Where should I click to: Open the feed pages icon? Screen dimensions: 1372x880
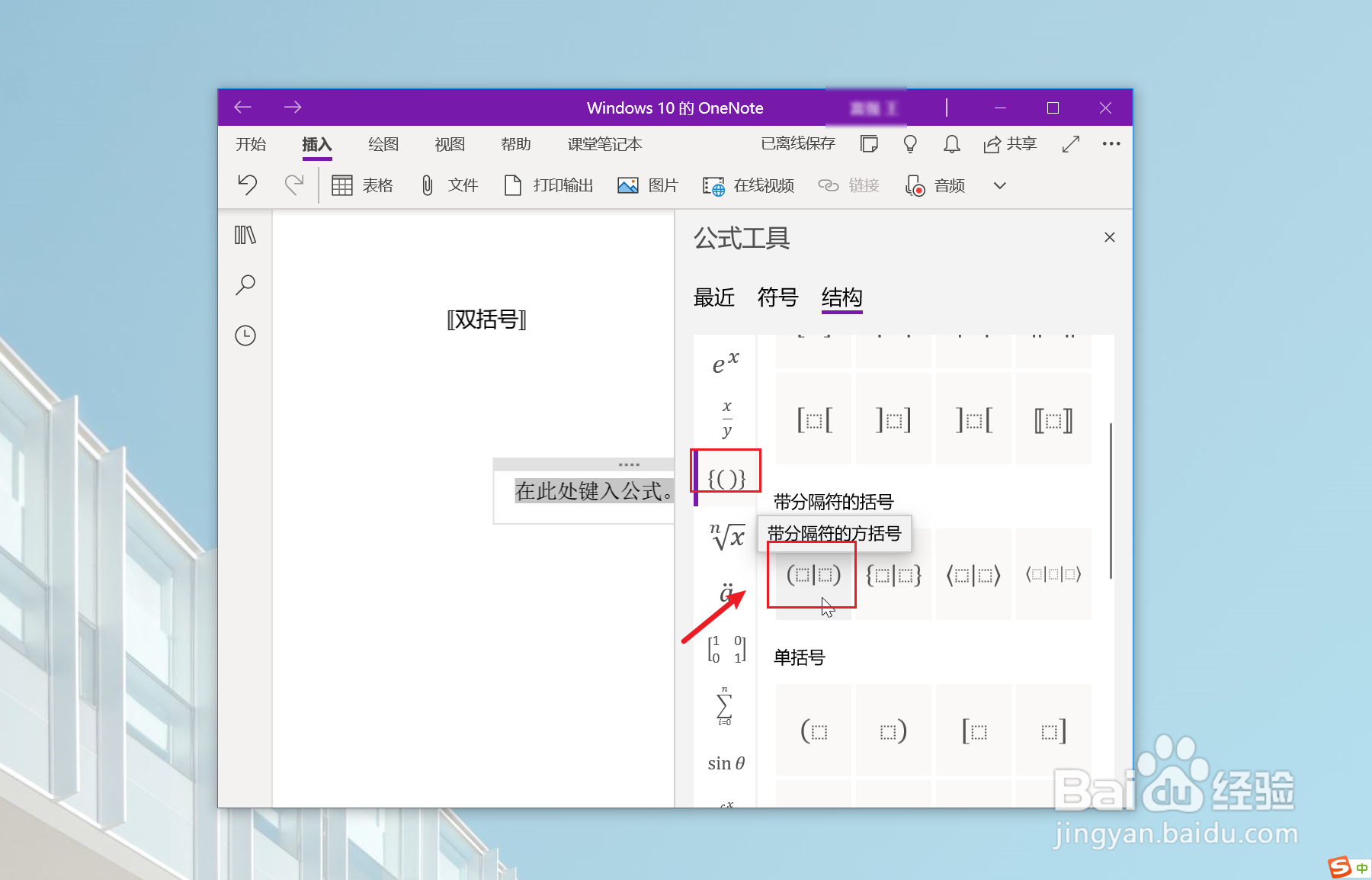(x=869, y=143)
